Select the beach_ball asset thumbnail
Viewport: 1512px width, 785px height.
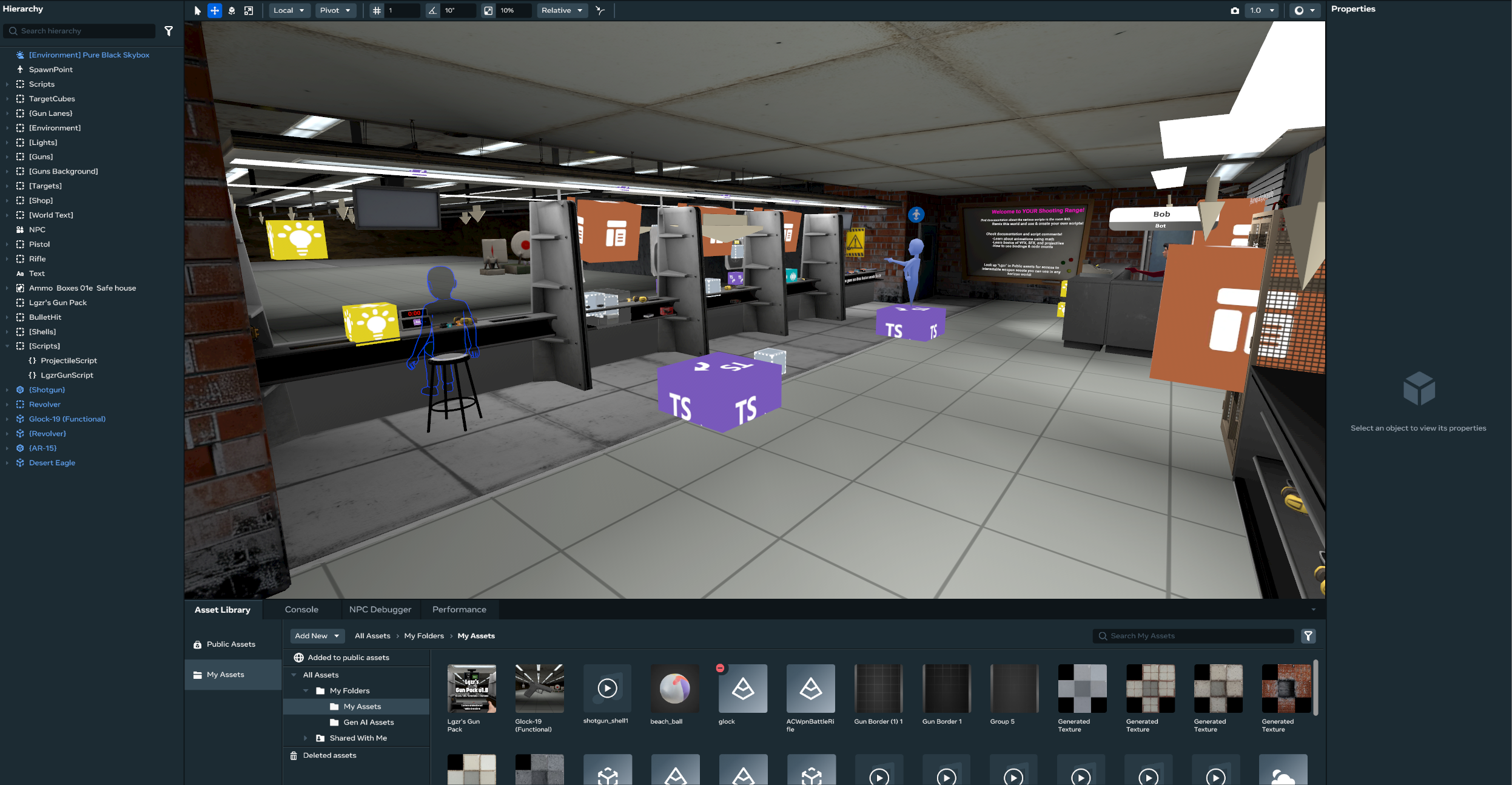pyautogui.click(x=674, y=689)
